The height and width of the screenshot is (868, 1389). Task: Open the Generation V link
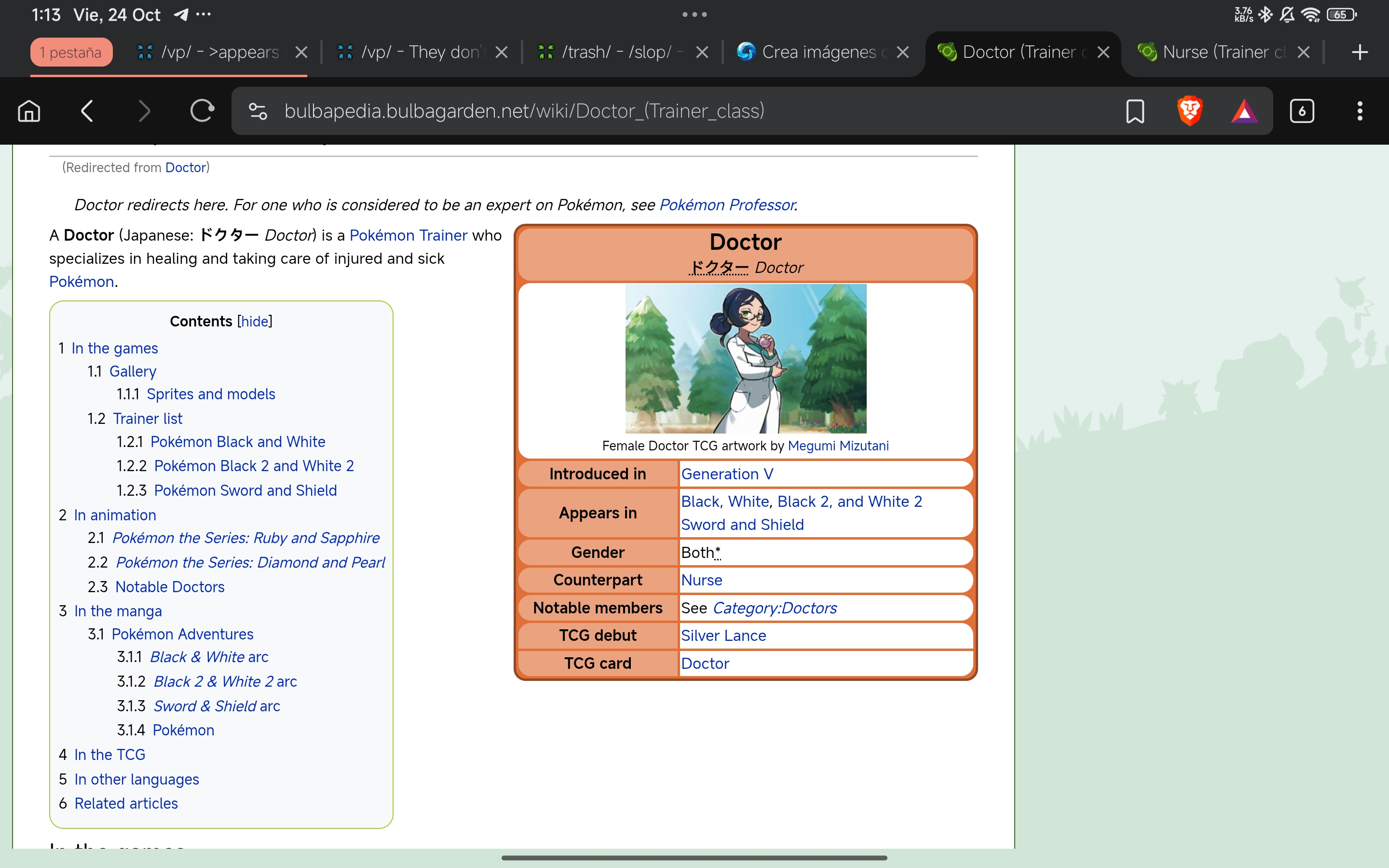[x=727, y=474]
